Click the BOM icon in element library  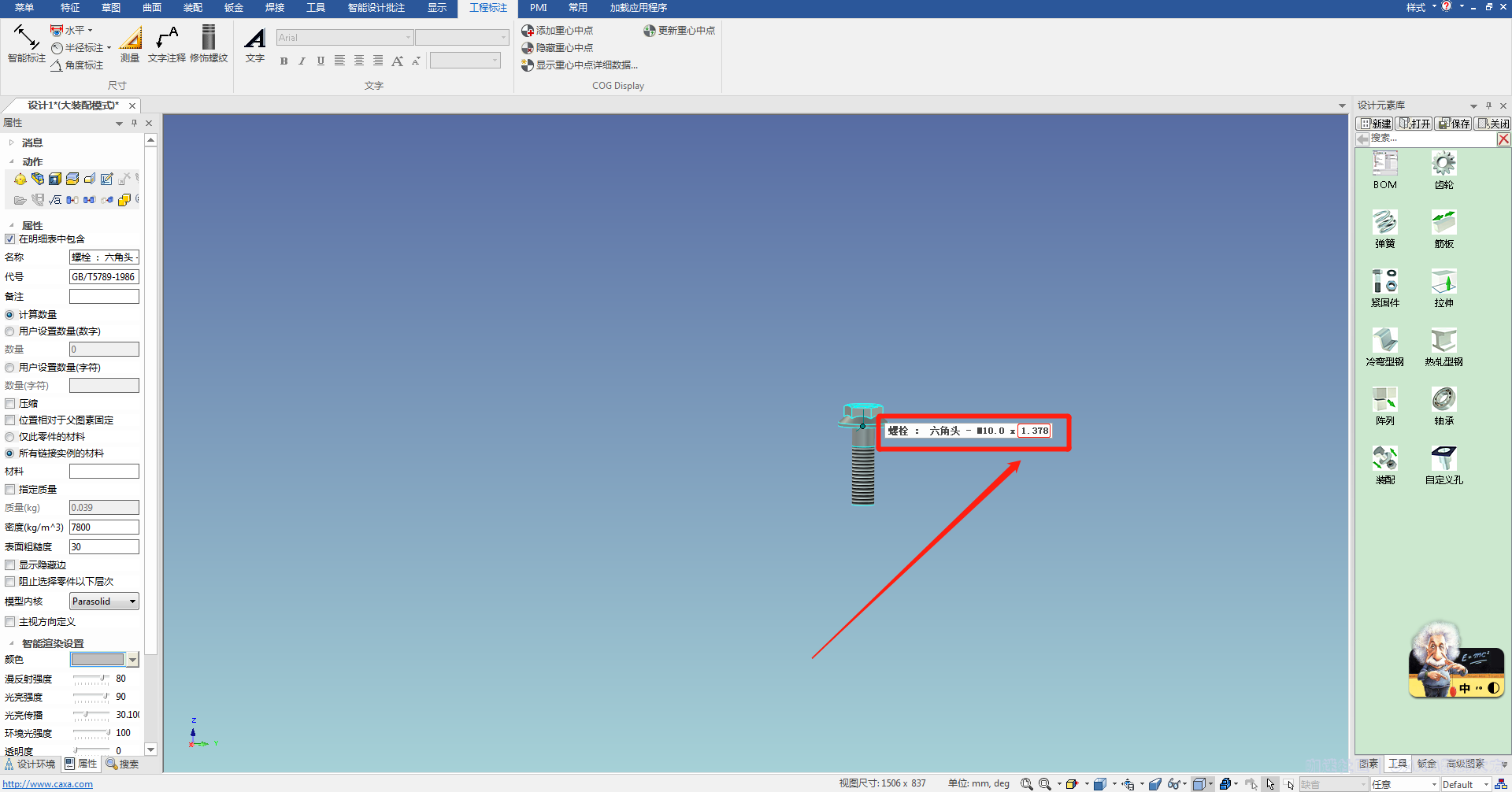pyautogui.click(x=1384, y=170)
